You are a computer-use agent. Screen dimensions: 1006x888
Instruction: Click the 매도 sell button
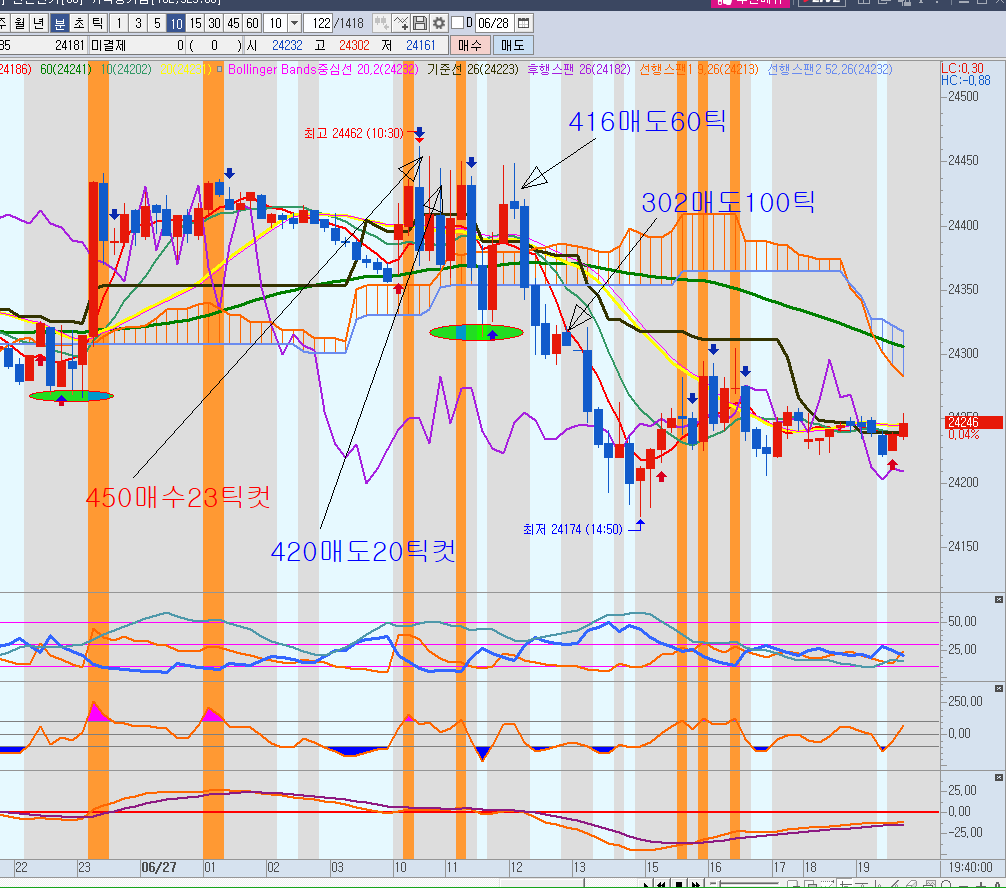[513, 45]
